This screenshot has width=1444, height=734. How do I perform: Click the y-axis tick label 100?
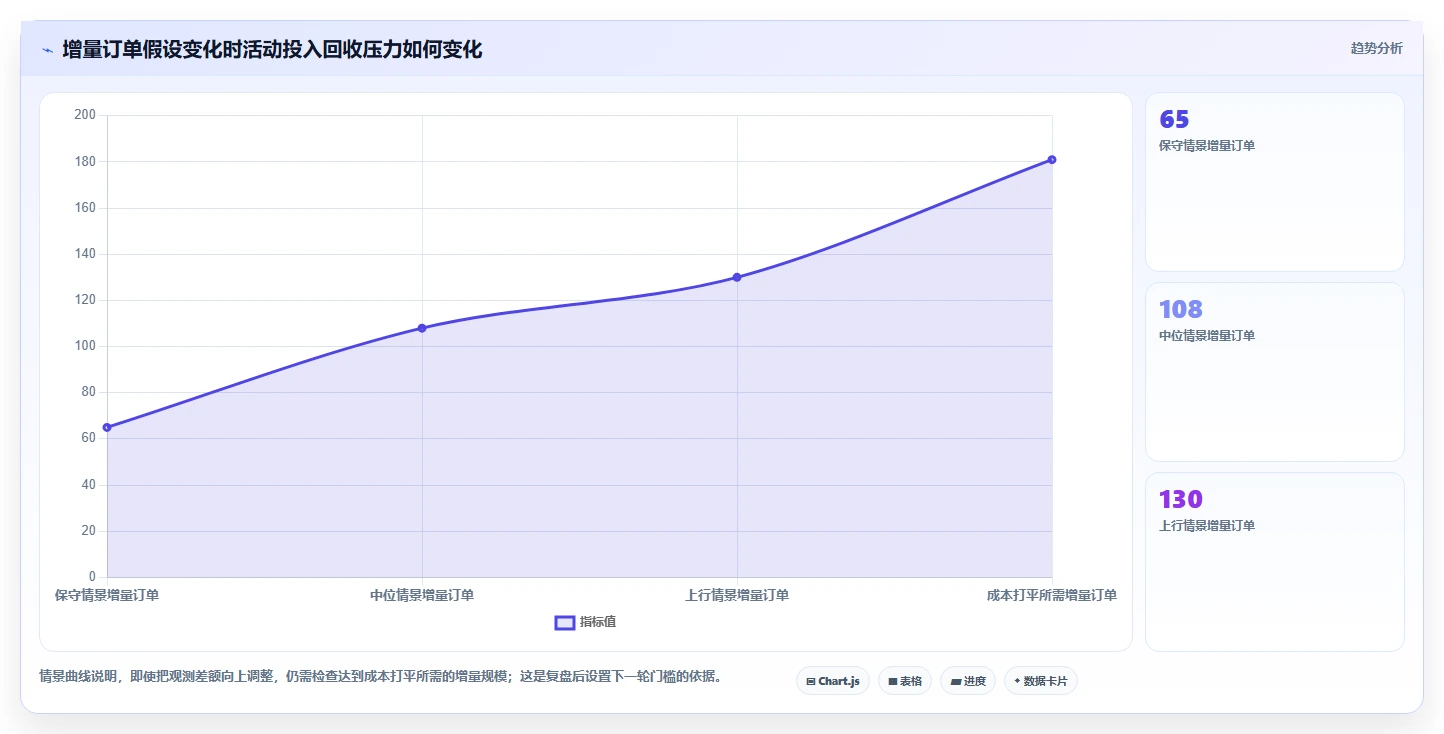pos(85,346)
